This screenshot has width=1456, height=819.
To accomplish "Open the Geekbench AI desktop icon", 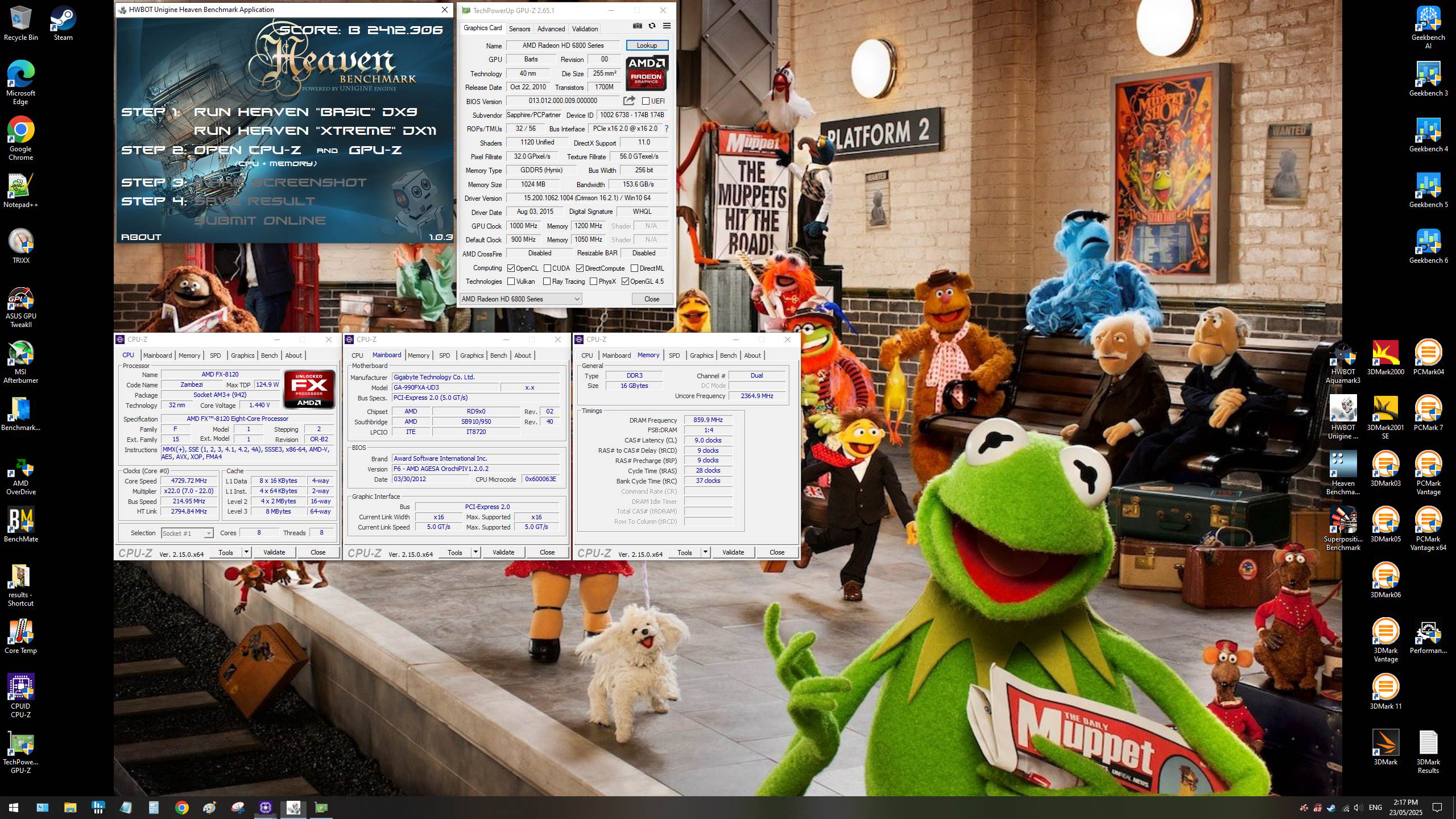I will pos(1428,27).
